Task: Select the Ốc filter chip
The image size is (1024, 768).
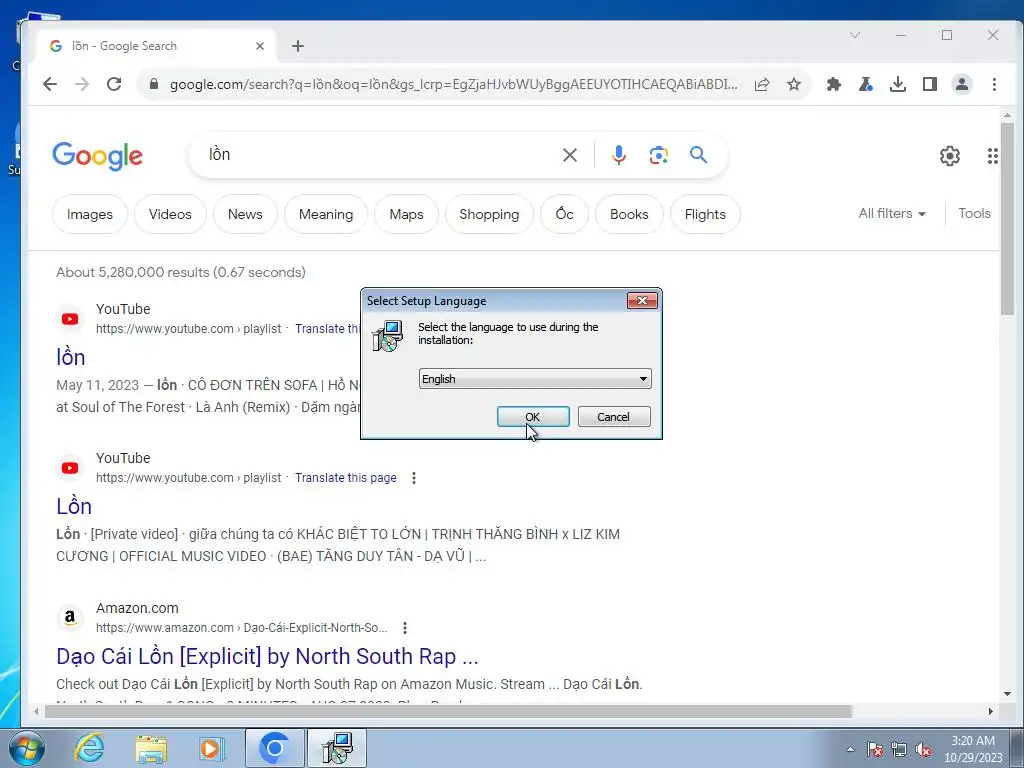Action: [564, 214]
